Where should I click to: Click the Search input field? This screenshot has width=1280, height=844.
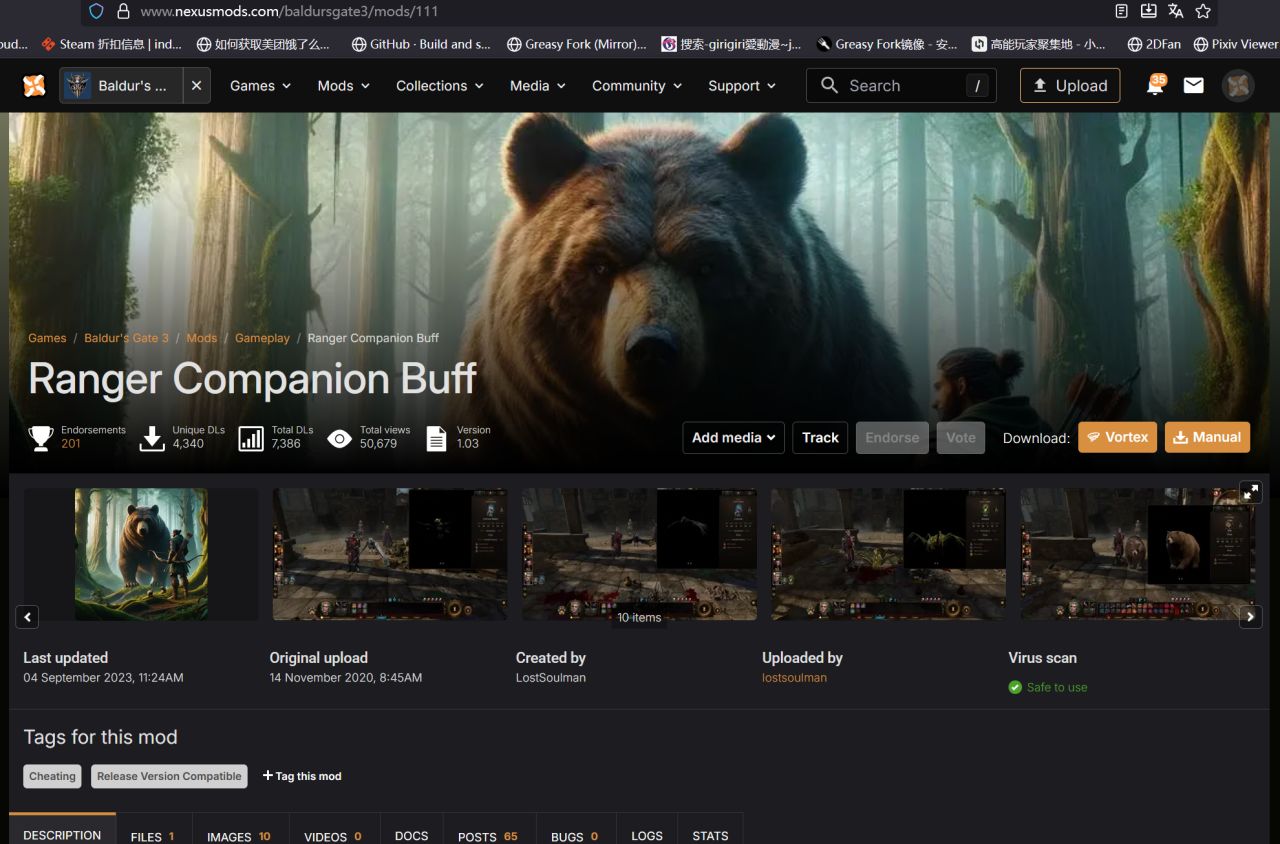[901, 86]
